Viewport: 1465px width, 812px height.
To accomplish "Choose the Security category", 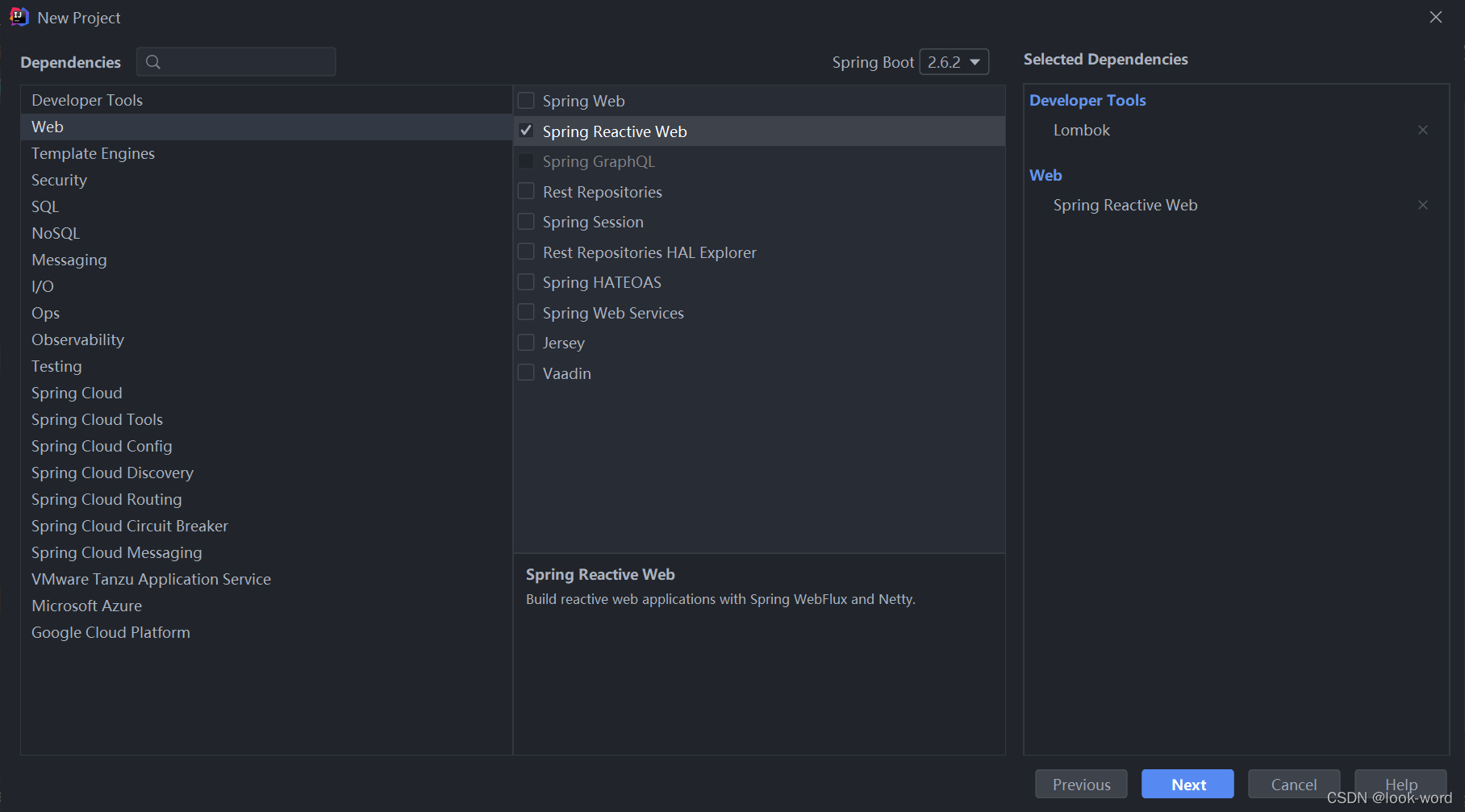I will [x=266, y=180].
